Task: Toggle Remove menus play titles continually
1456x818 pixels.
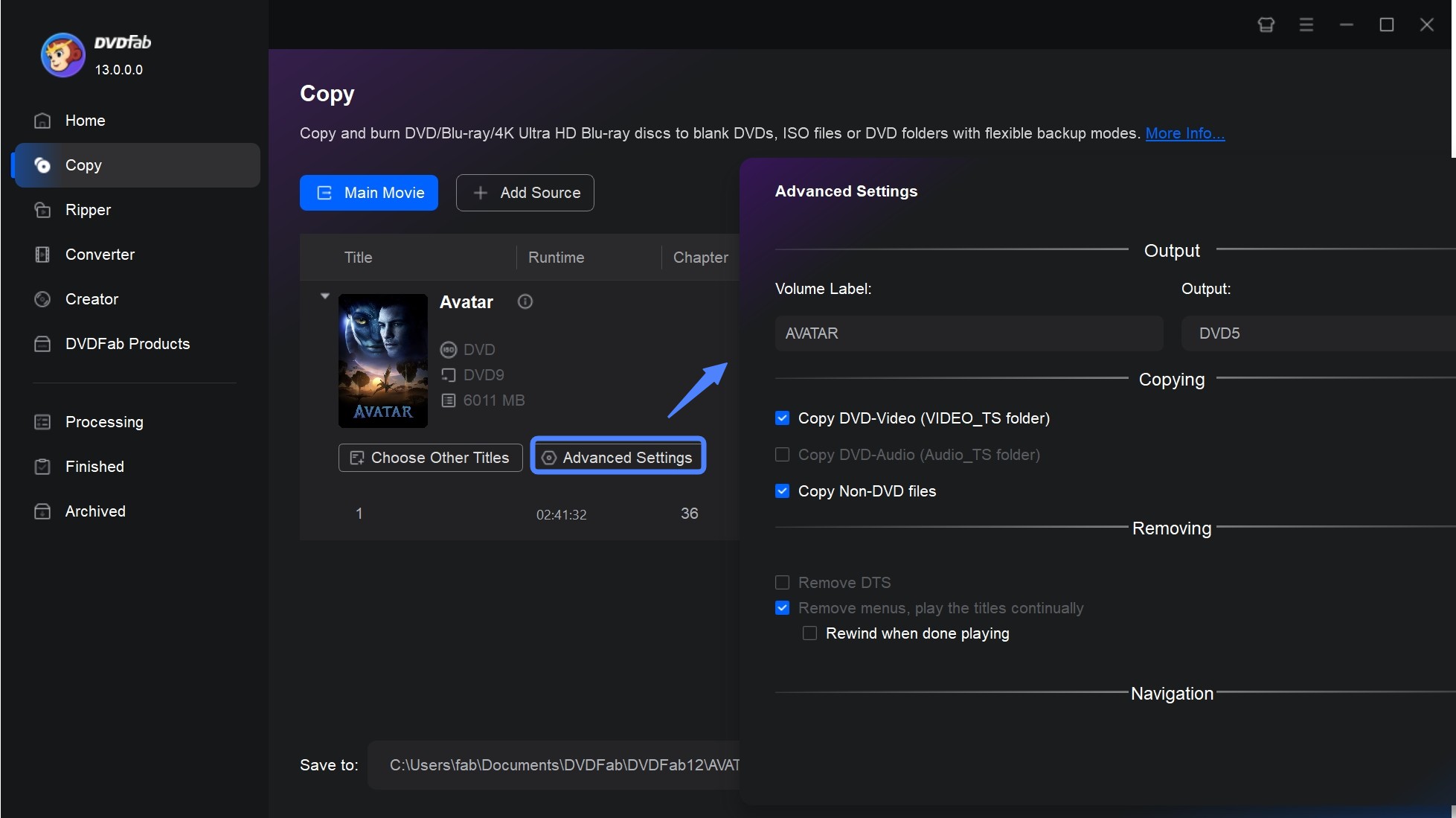Action: pos(783,607)
